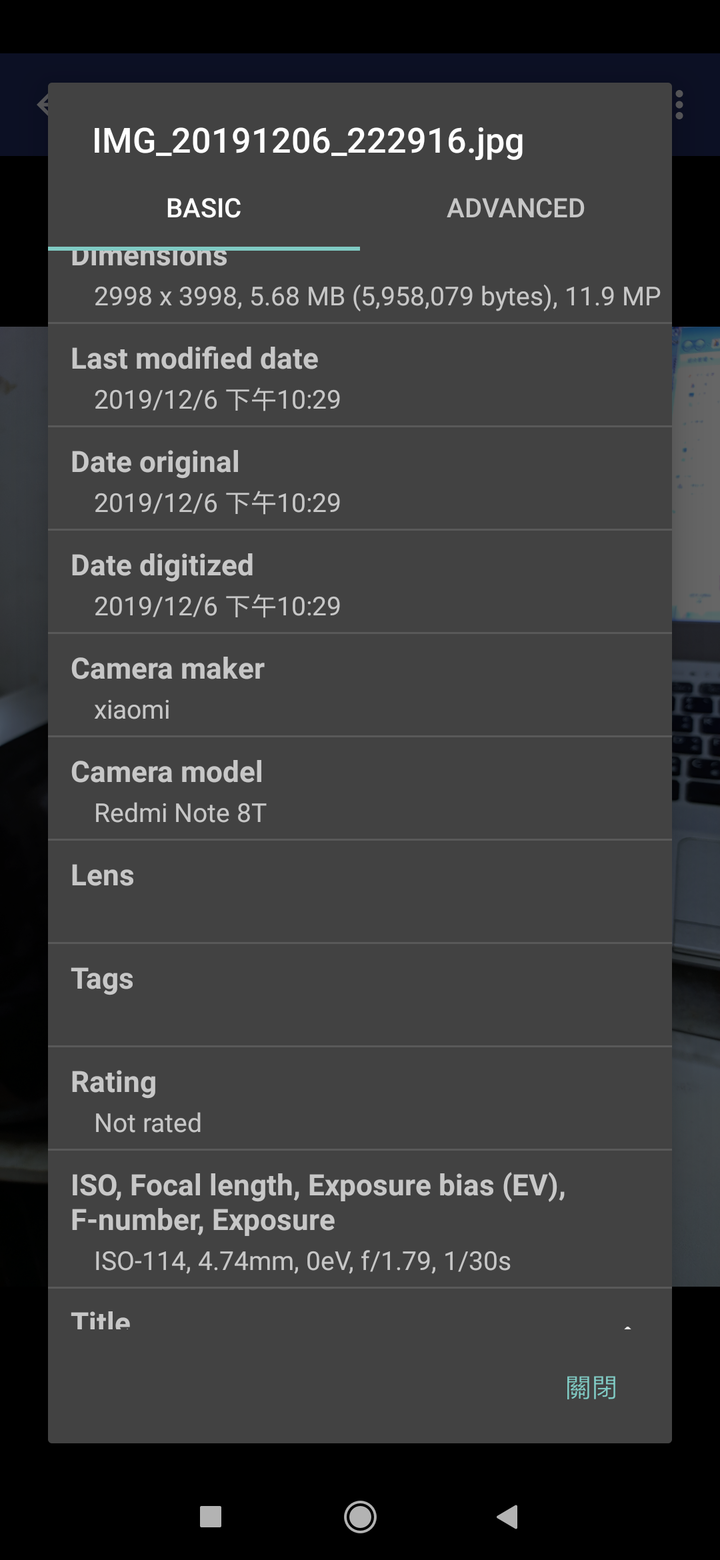This screenshot has width=720, height=1560.
Task: Select the Last modified date row
Action: coord(360,375)
